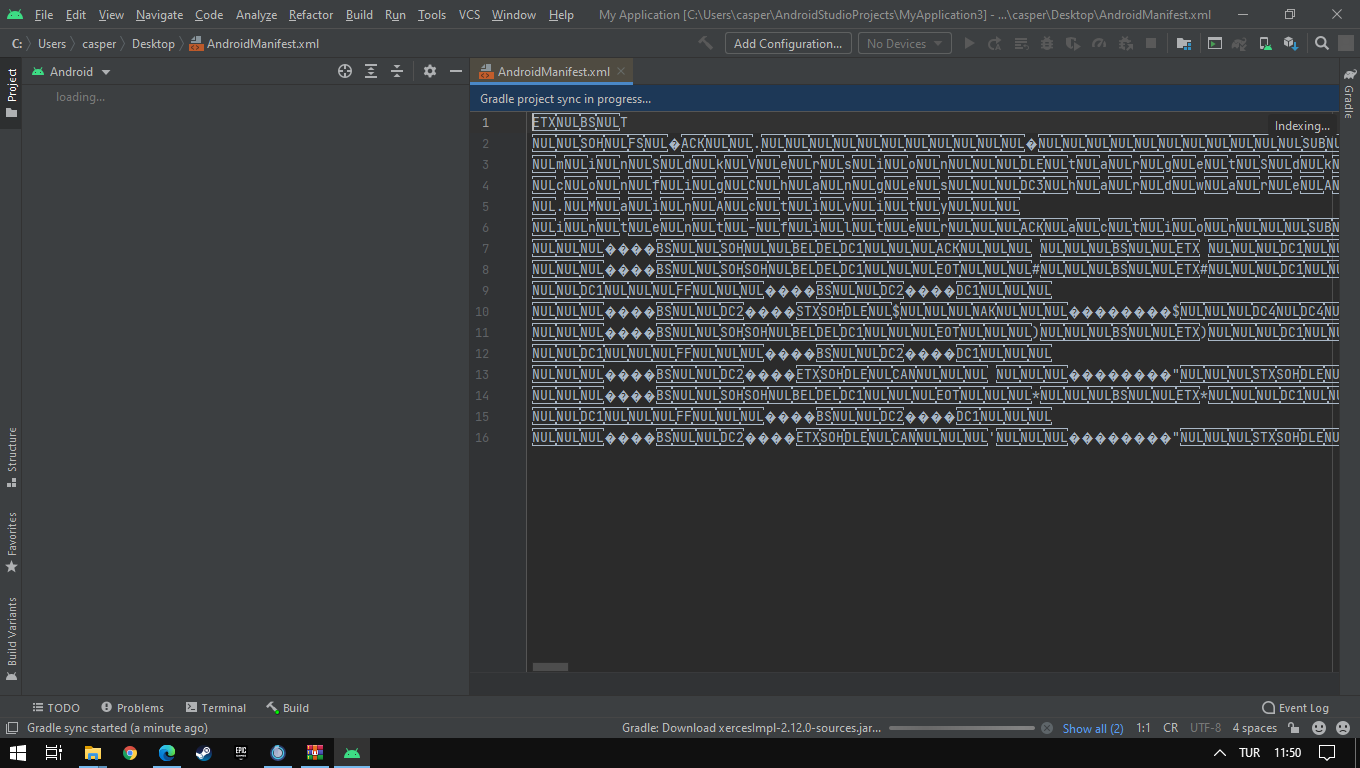Screen dimensions: 1360x768
Task: Click the Gradle download progress bar
Action: pos(961,728)
